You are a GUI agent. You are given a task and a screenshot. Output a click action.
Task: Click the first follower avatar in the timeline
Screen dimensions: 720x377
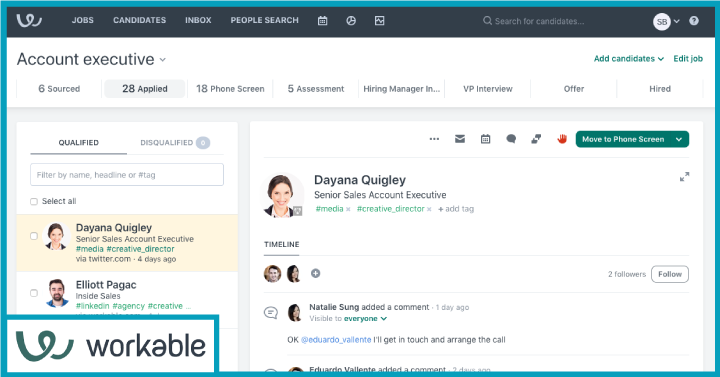coord(272,274)
